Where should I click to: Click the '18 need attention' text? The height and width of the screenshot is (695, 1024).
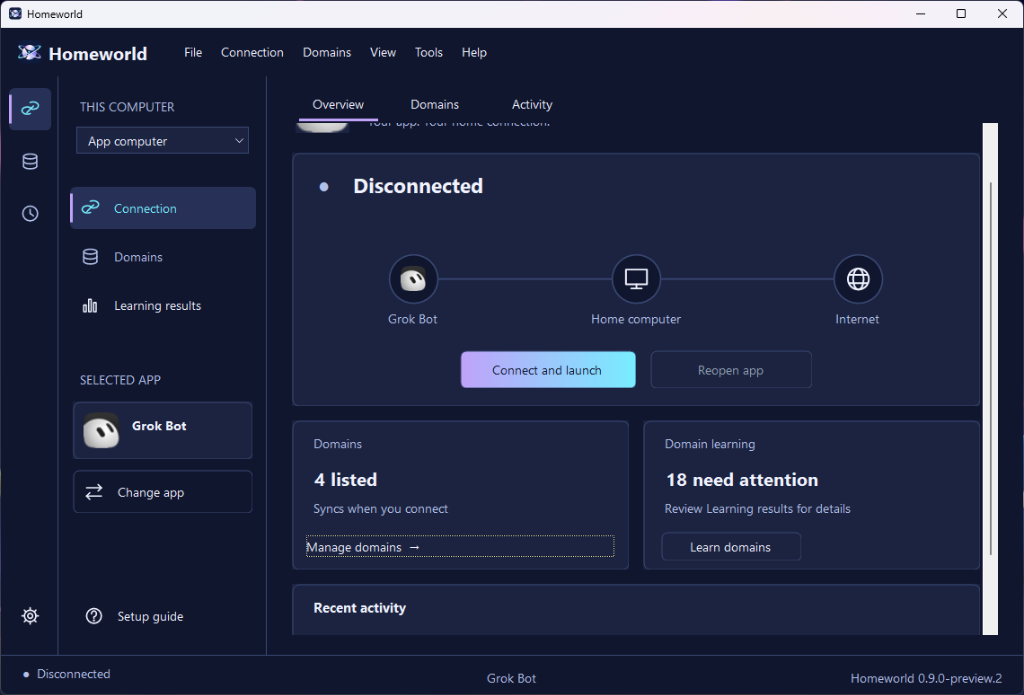point(742,479)
